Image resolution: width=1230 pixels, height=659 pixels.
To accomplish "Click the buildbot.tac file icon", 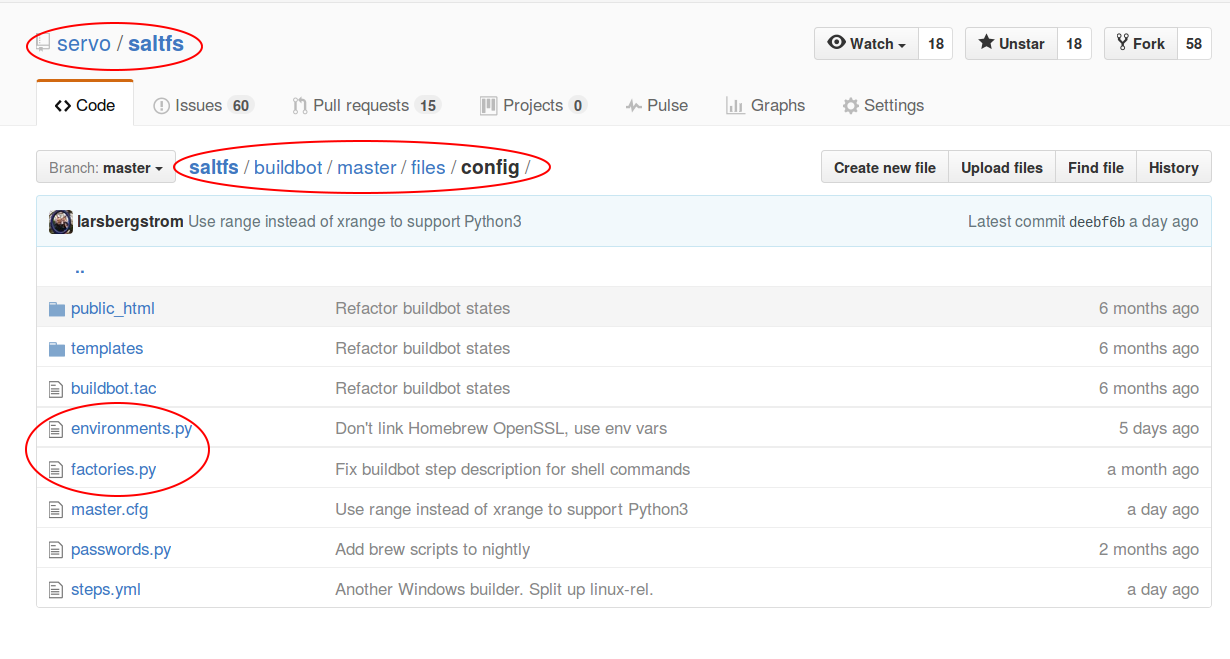I will coord(56,388).
